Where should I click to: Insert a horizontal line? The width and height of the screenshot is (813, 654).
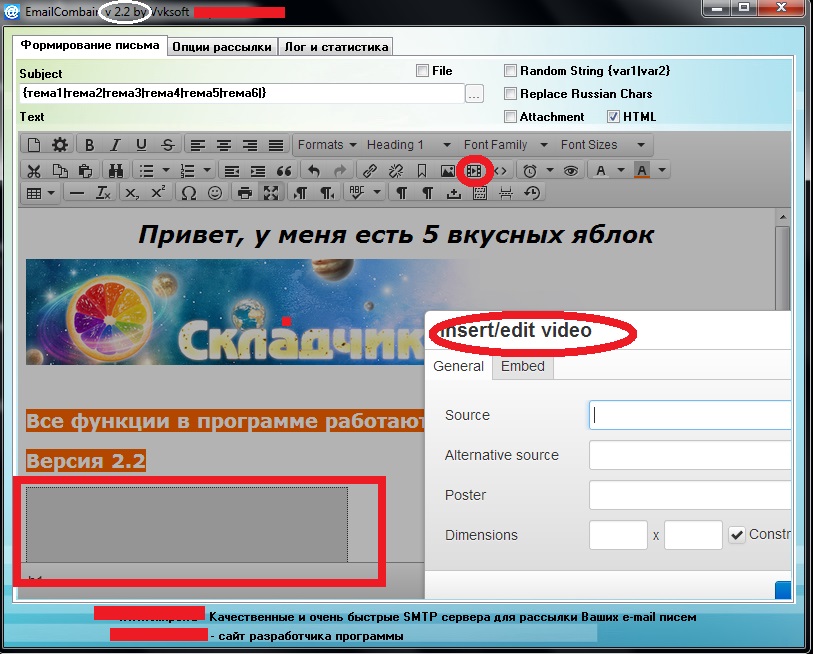[x=77, y=193]
